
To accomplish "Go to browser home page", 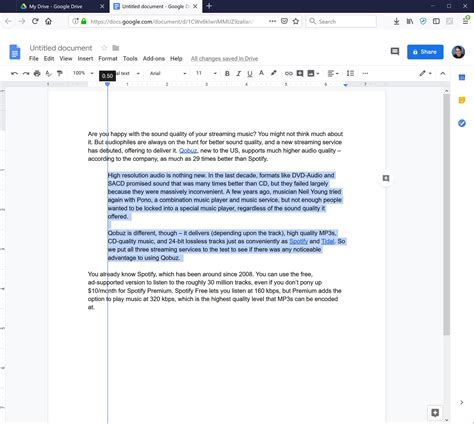I will point(48,21).
